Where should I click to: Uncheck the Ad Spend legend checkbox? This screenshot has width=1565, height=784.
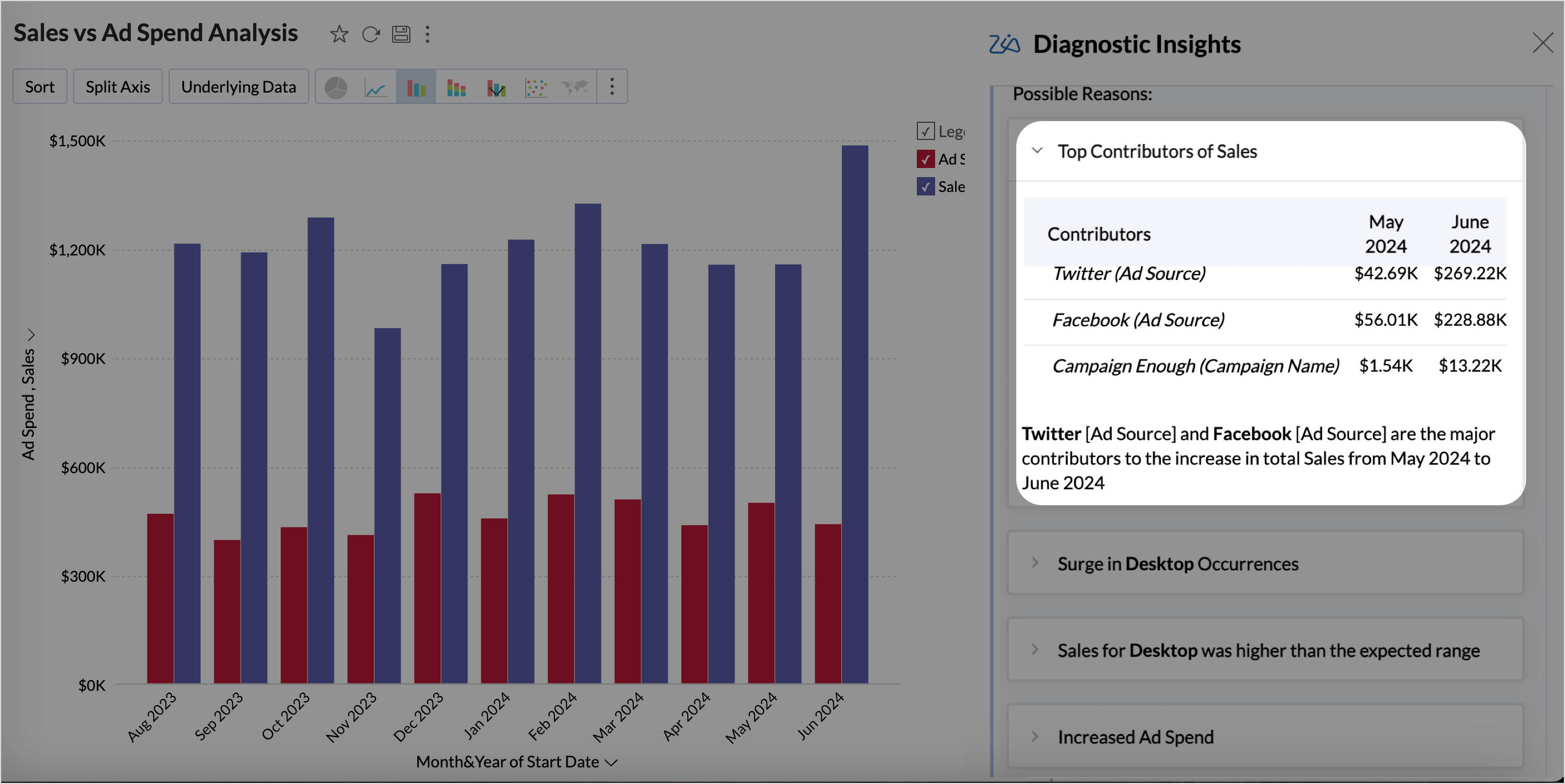[925, 159]
